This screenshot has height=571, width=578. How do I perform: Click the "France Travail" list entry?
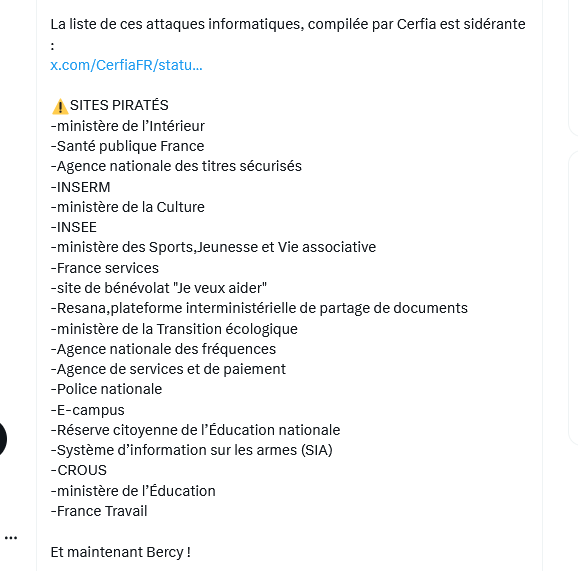tap(99, 511)
